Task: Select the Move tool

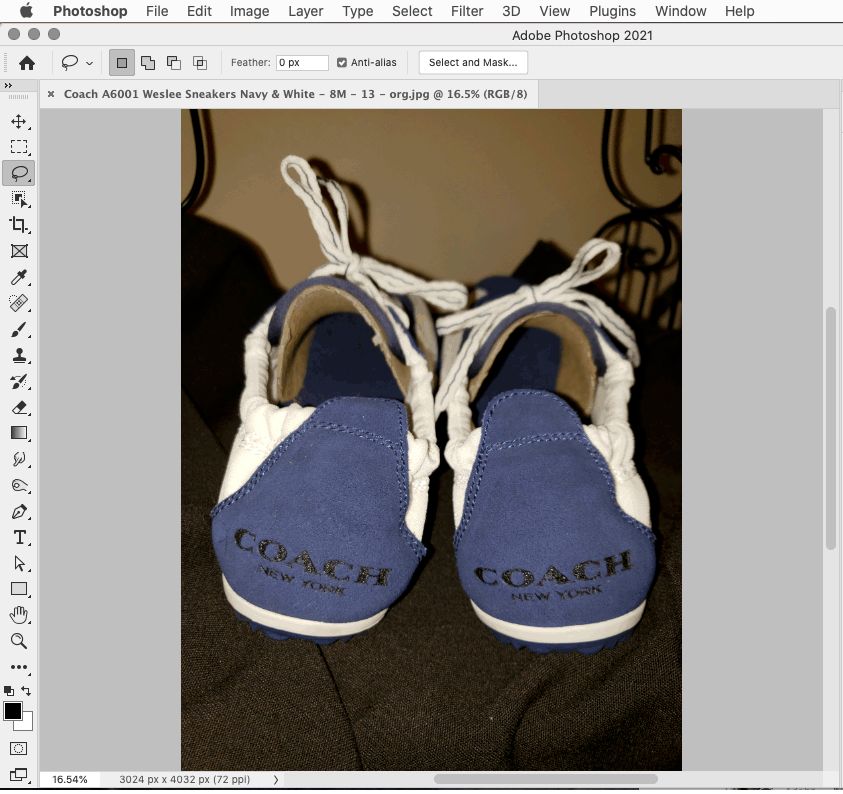Action: (19, 121)
